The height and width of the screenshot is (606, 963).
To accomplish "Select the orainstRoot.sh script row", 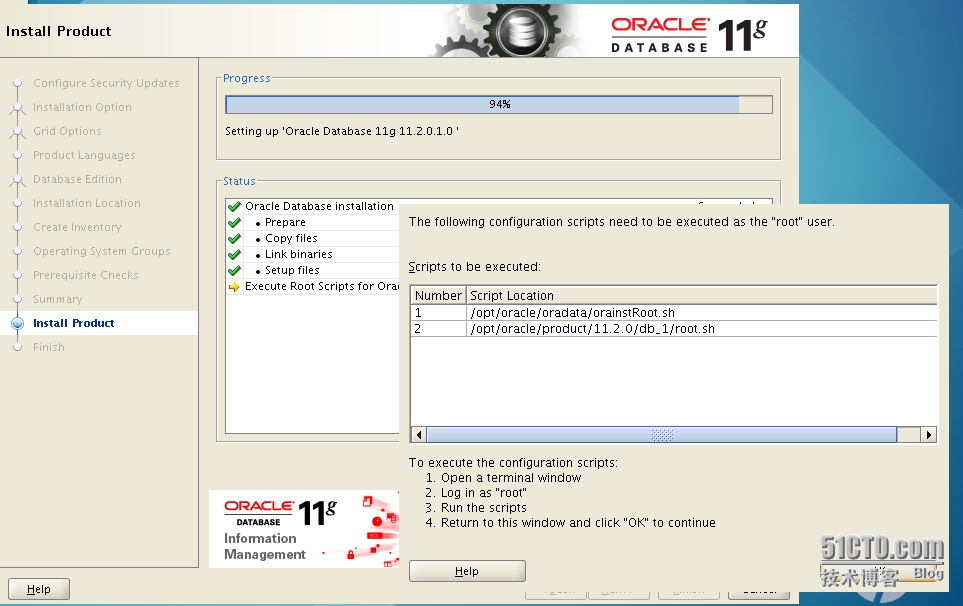I will coord(674,313).
